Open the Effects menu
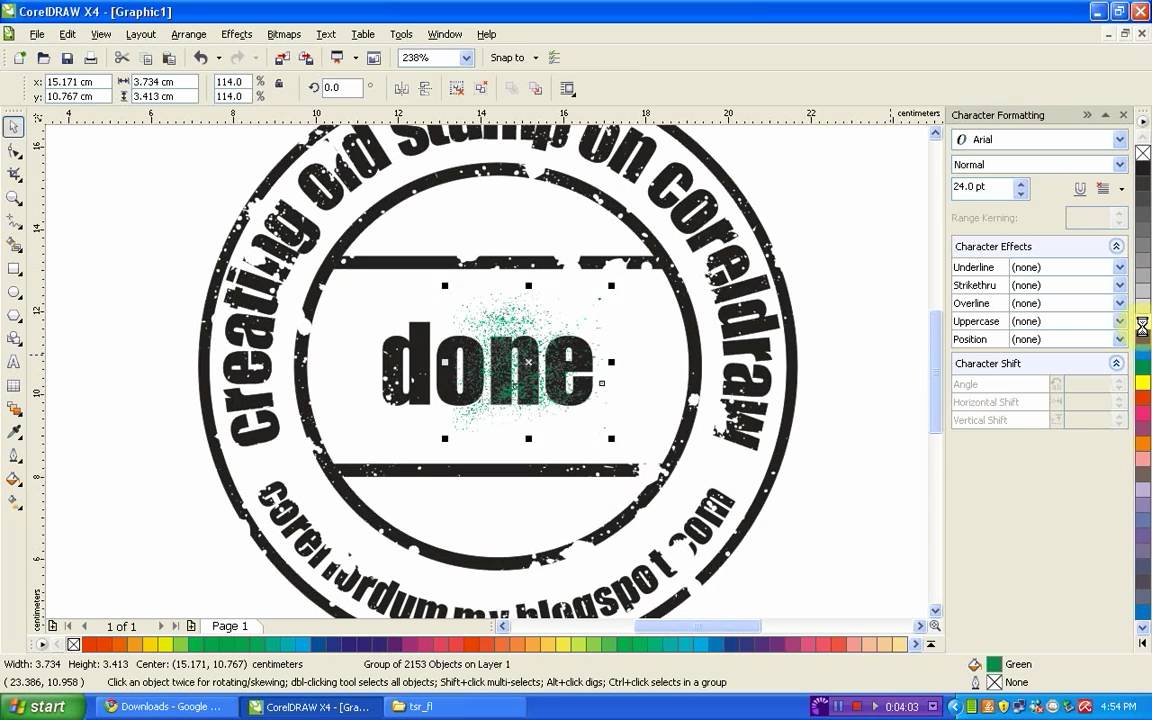The width and height of the screenshot is (1152, 720). 237,34
